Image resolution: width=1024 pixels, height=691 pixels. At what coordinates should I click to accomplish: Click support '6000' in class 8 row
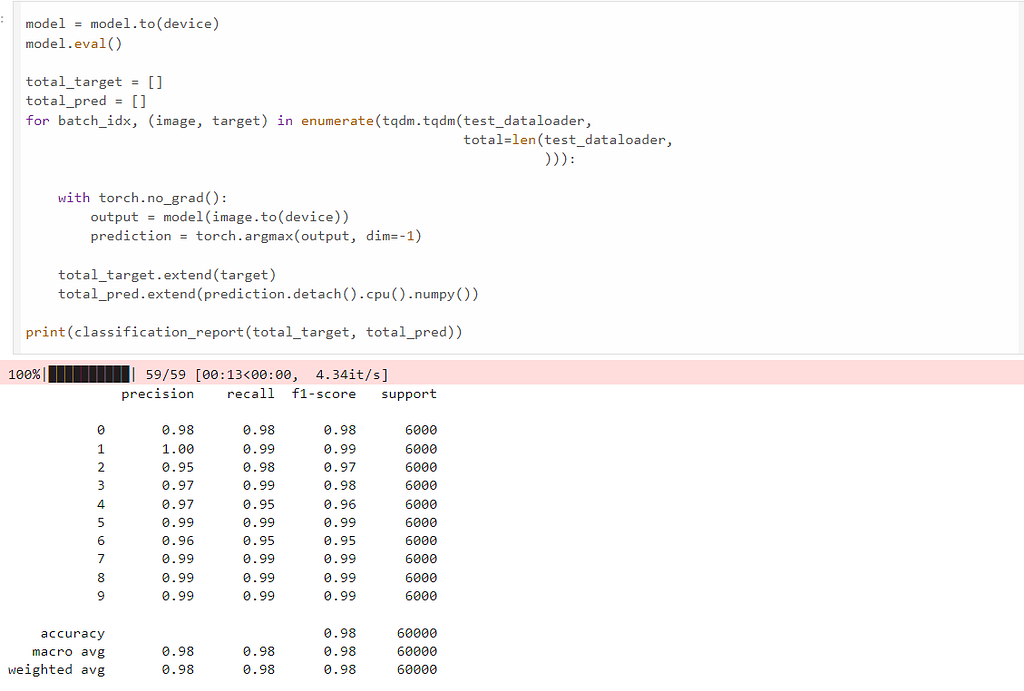pyautogui.click(x=421, y=577)
